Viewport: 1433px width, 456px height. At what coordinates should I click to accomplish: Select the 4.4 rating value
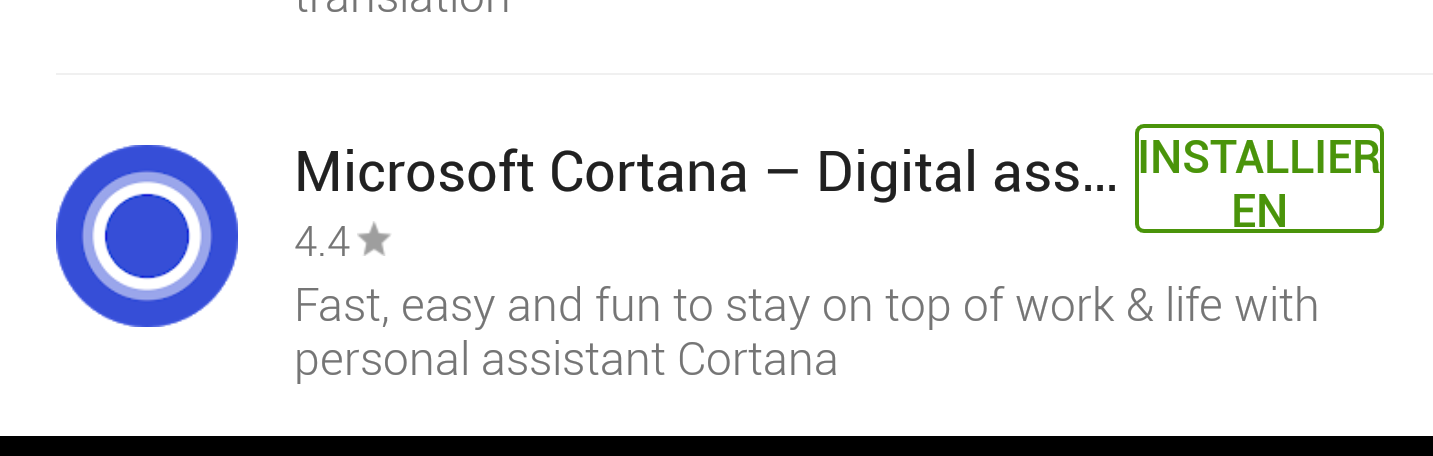click(322, 242)
